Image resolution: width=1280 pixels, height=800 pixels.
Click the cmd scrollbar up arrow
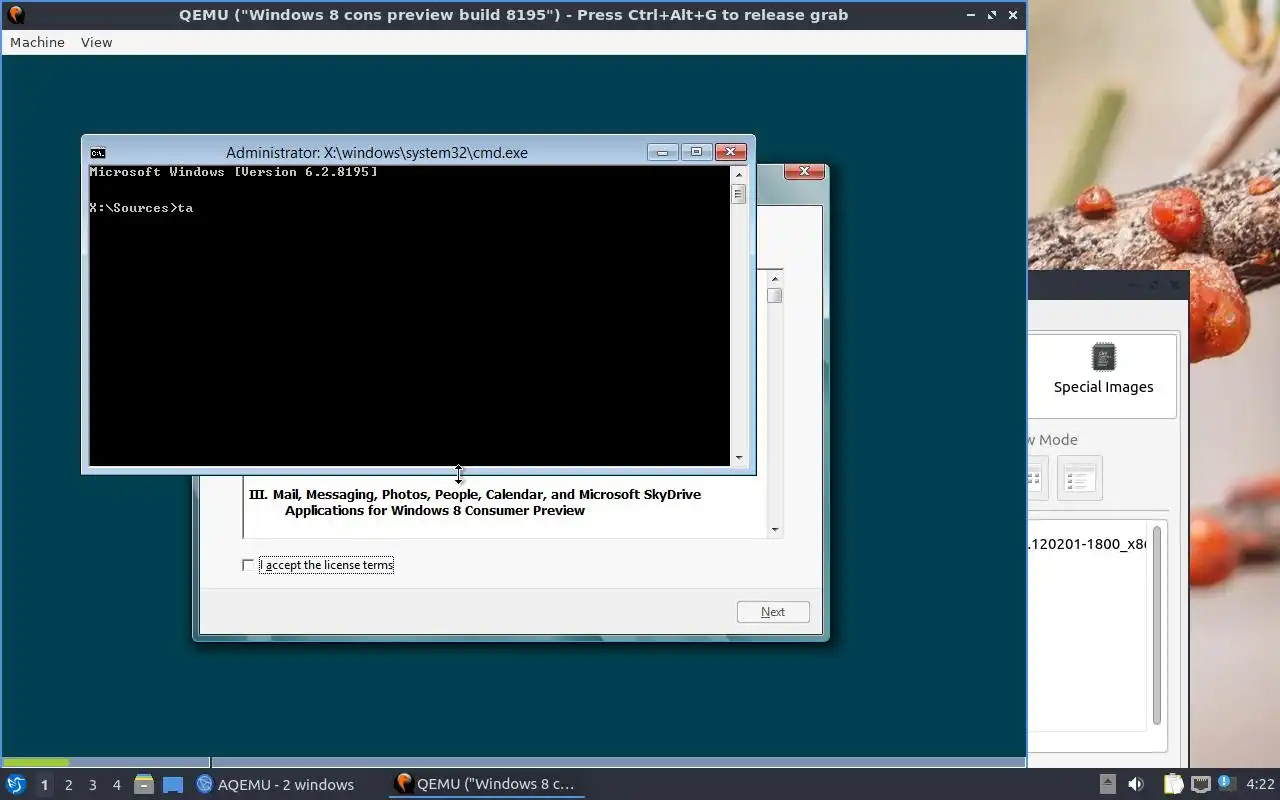pos(739,173)
